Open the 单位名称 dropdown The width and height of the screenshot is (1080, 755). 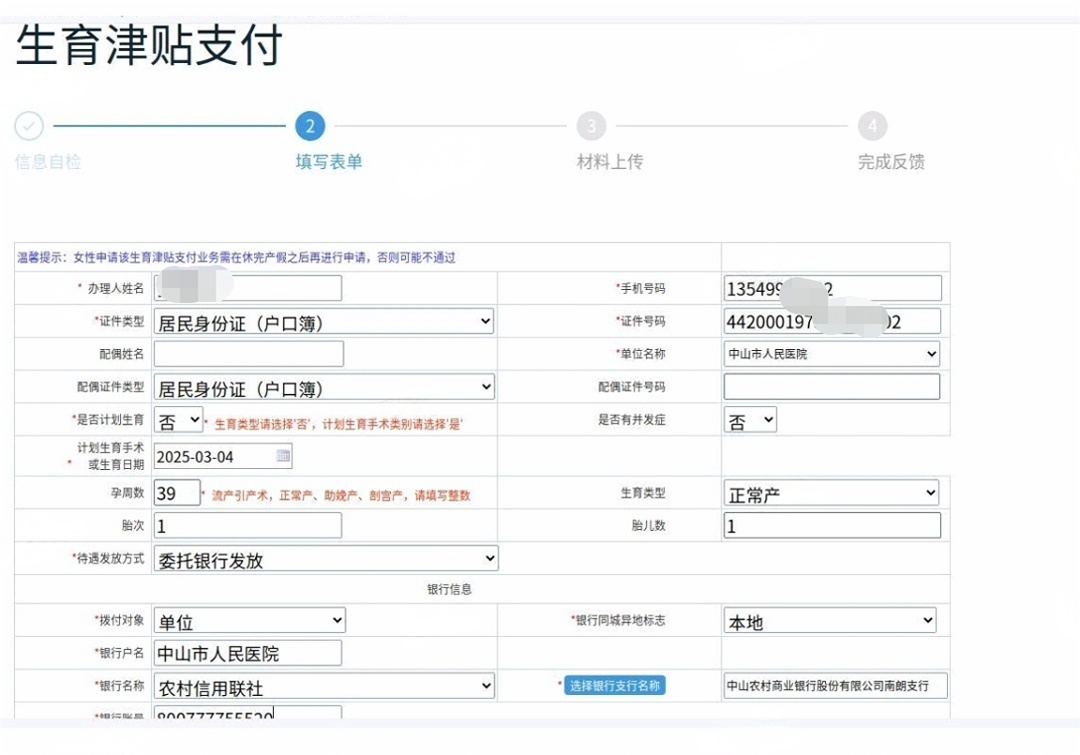click(x=832, y=353)
